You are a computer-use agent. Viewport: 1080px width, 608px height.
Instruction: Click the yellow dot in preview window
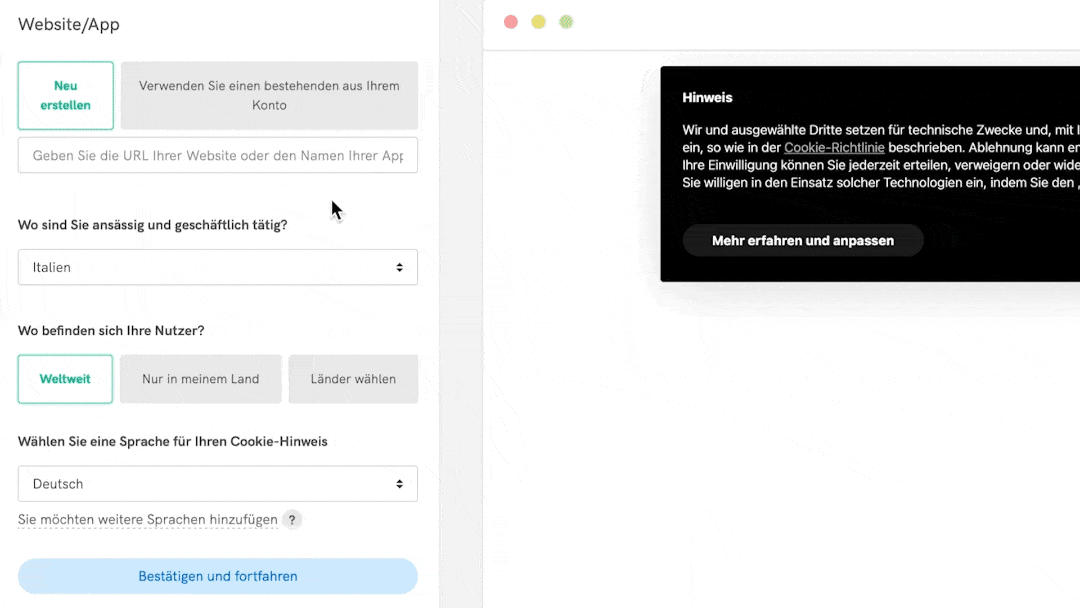[538, 22]
